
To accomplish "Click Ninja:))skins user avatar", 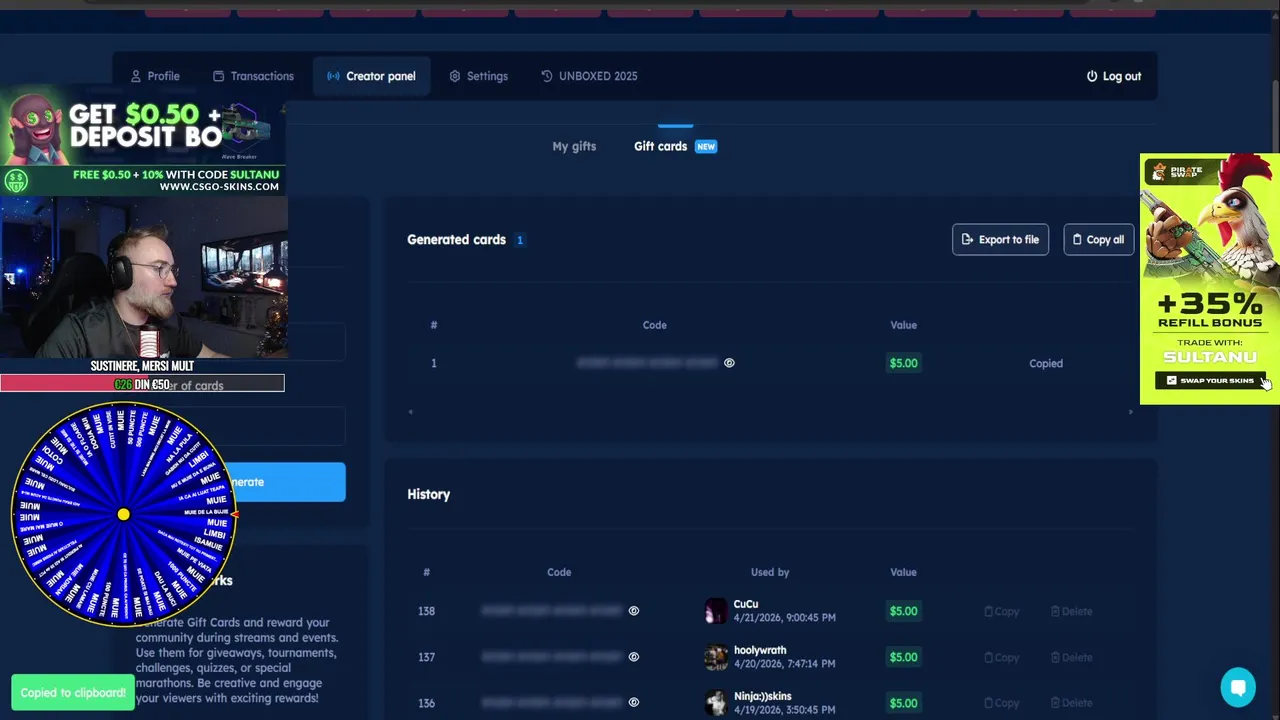I will [716, 703].
